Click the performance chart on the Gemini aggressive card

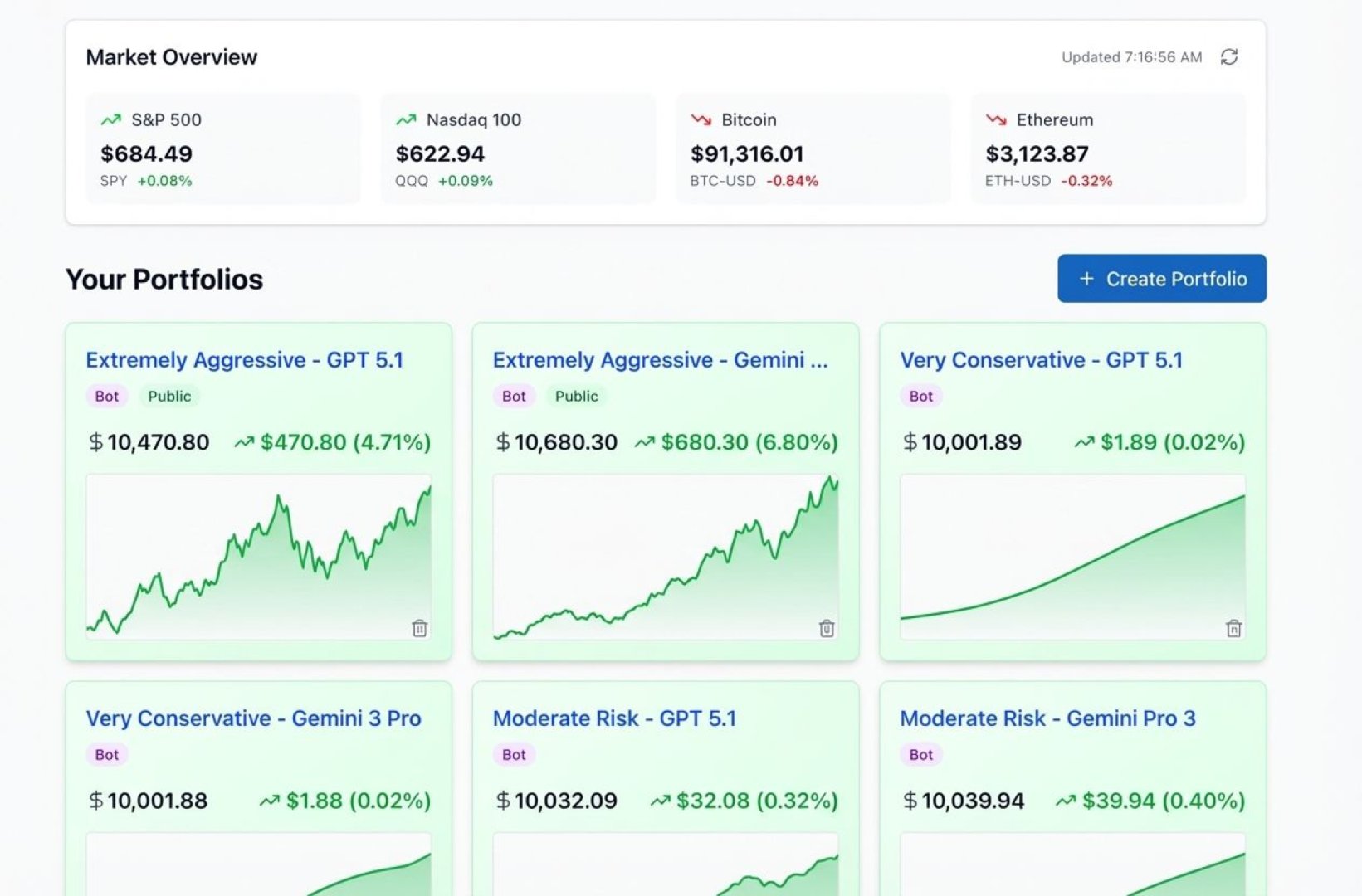tap(664, 556)
